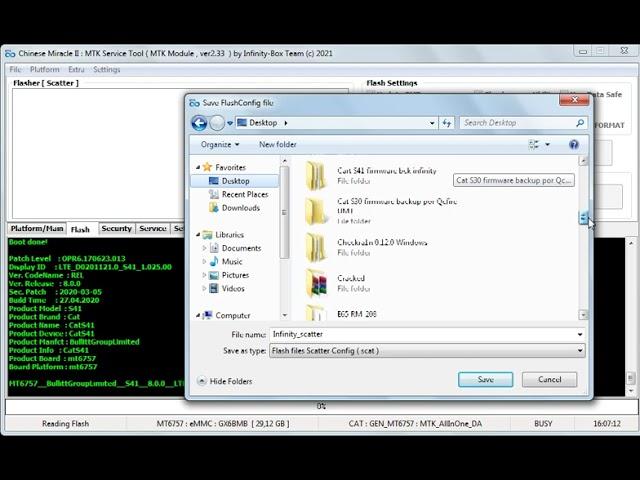
Task: Expand the Videos library
Action: tap(204, 289)
